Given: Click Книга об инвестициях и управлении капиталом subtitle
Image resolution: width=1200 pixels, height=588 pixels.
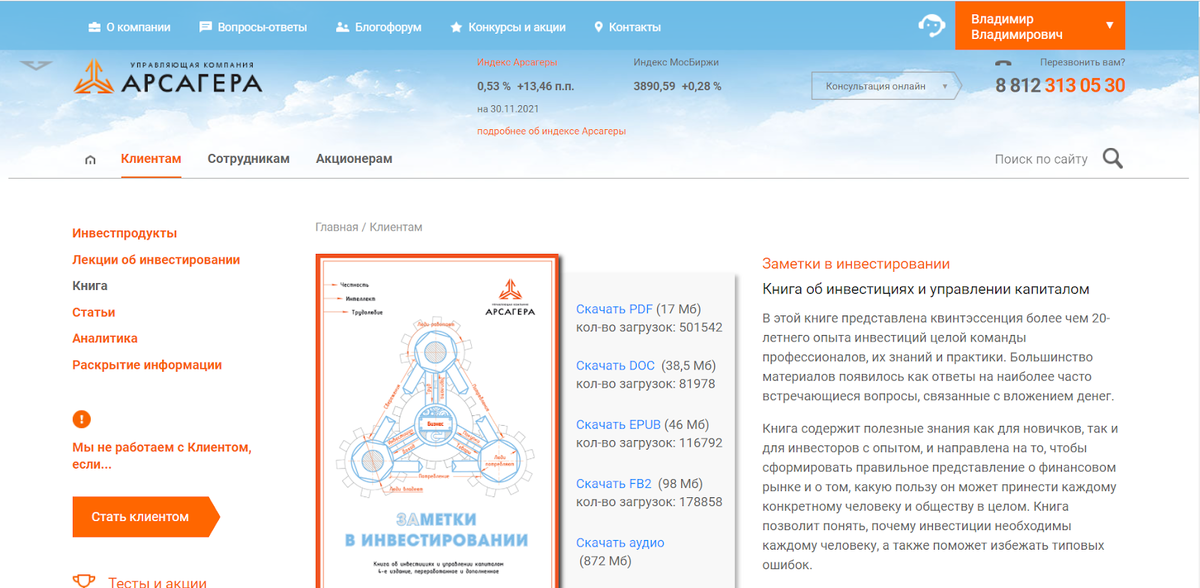Looking at the screenshot, I should point(926,289).
